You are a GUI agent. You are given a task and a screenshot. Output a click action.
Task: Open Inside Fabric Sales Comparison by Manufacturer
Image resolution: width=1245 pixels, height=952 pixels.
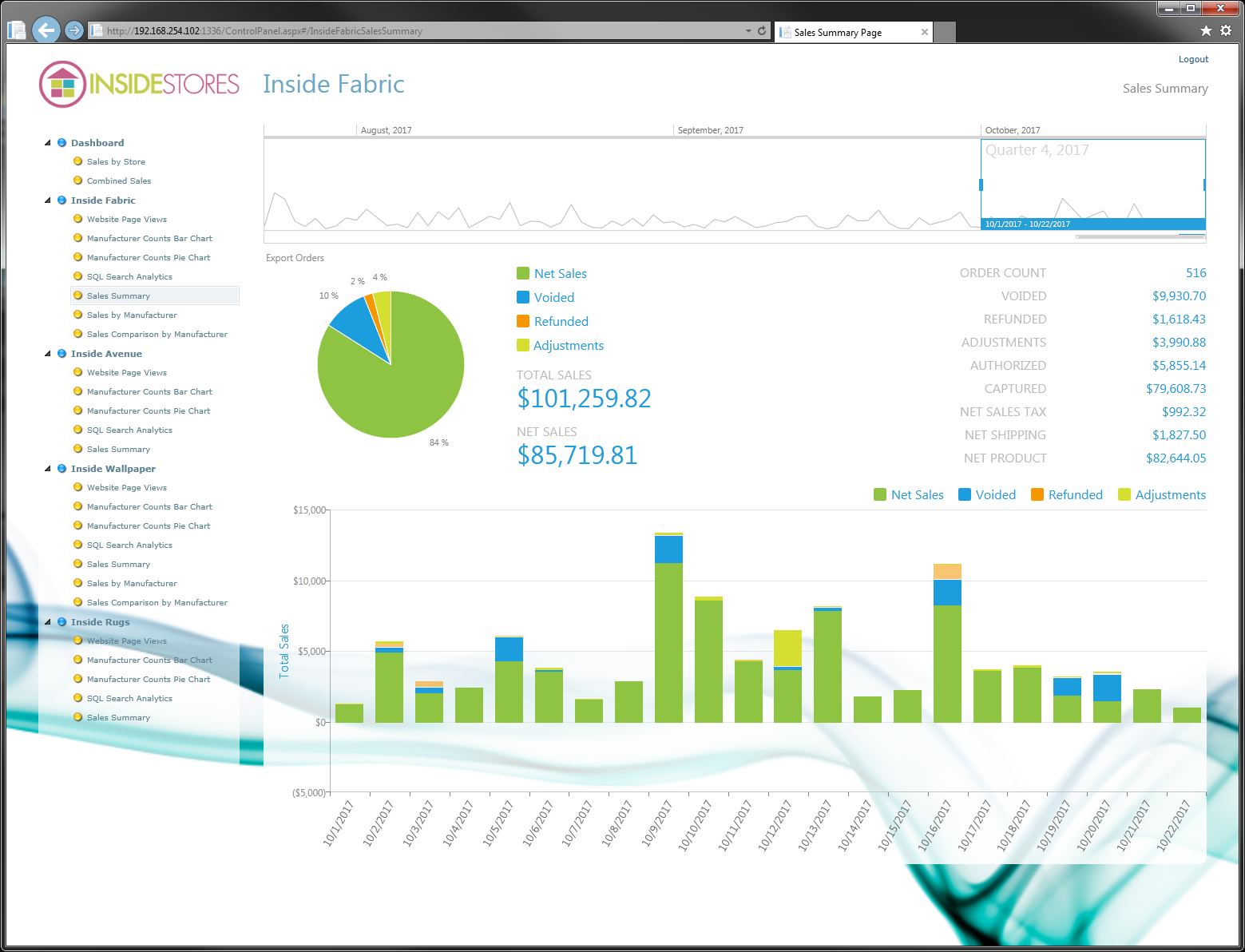(x=157, y=335)
